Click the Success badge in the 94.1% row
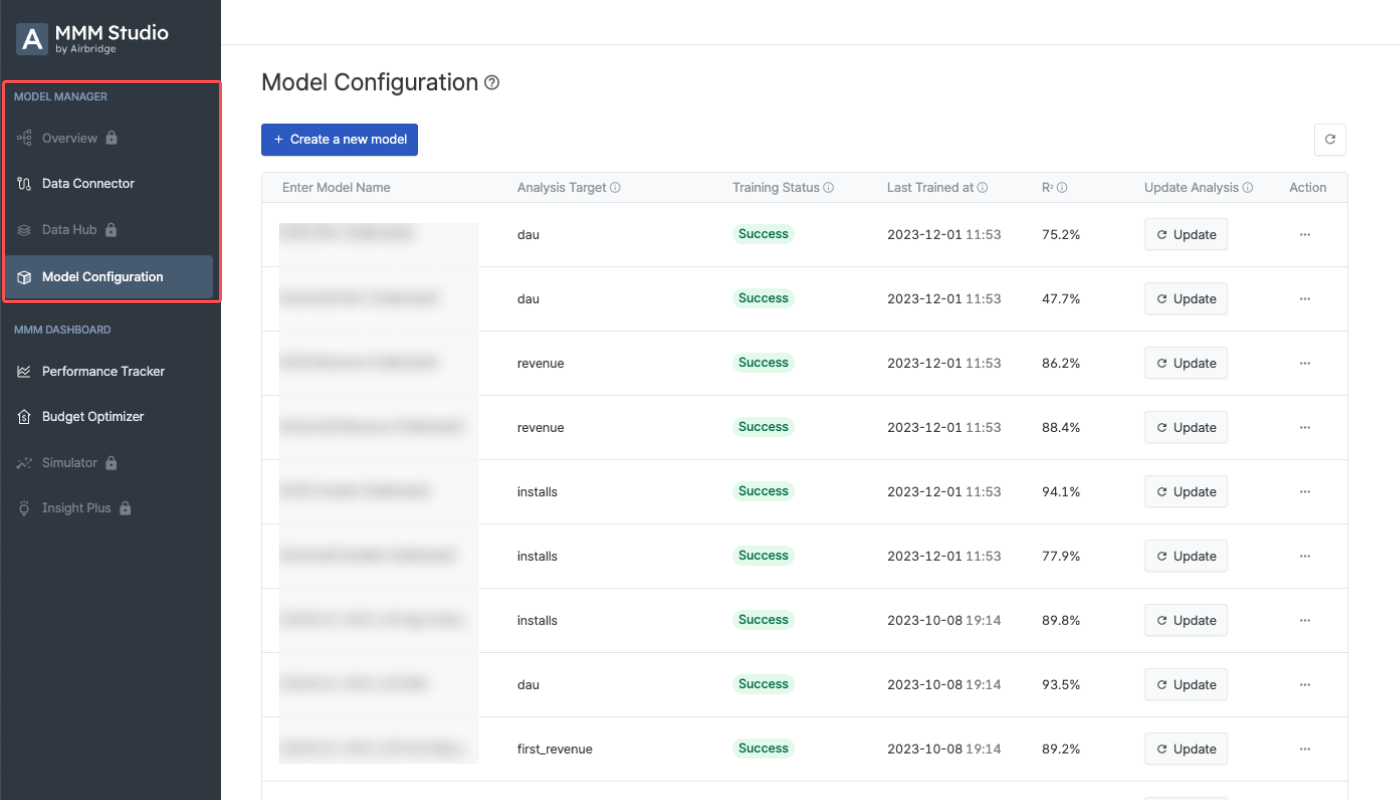Viewport: 1400px width, 800px height. click(764, 491)
